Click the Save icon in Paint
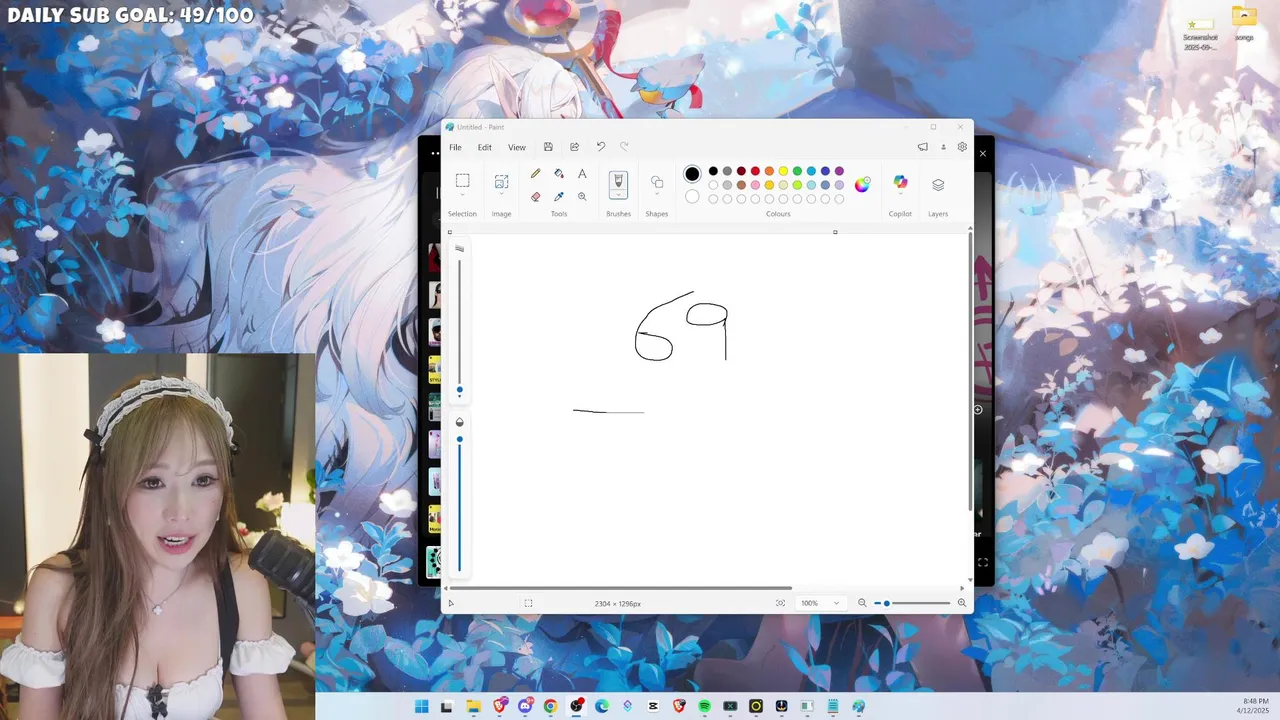This screenshot has height=720, width=1280. tap(548, 147)
